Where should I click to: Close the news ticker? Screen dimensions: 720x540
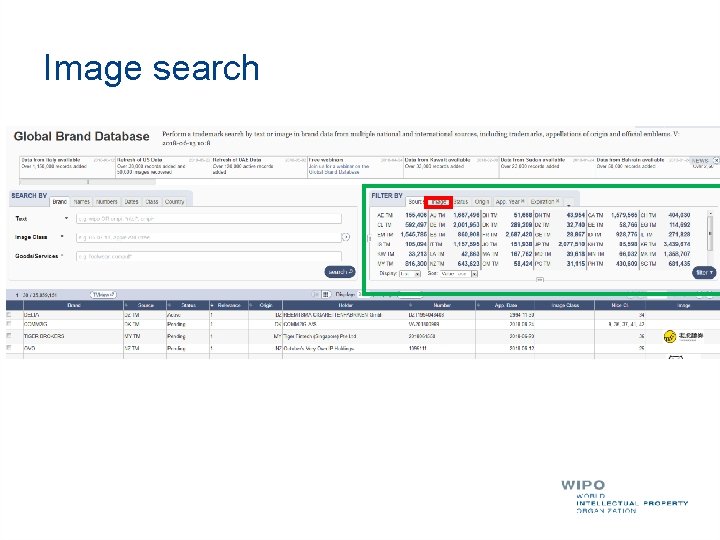pos(716,161)
